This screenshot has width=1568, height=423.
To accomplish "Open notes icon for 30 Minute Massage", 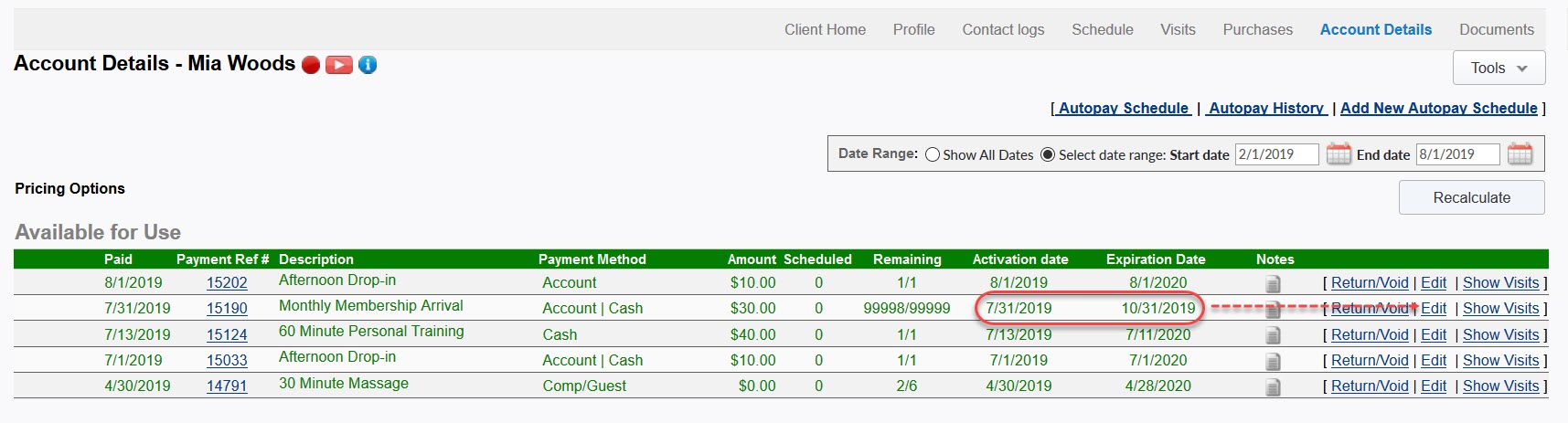I will pyautogui.click(x=1273, y=387).
